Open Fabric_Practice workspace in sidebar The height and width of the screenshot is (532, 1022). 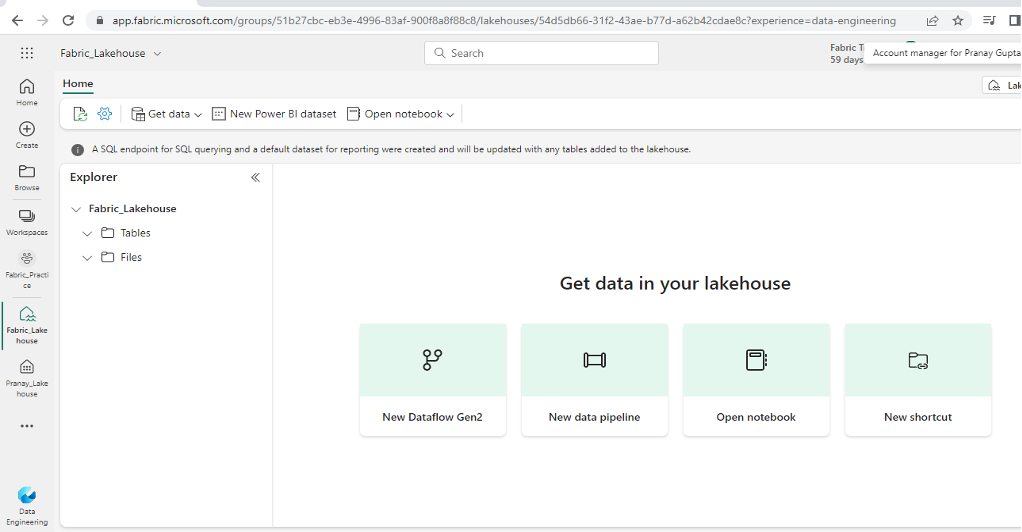27,270
